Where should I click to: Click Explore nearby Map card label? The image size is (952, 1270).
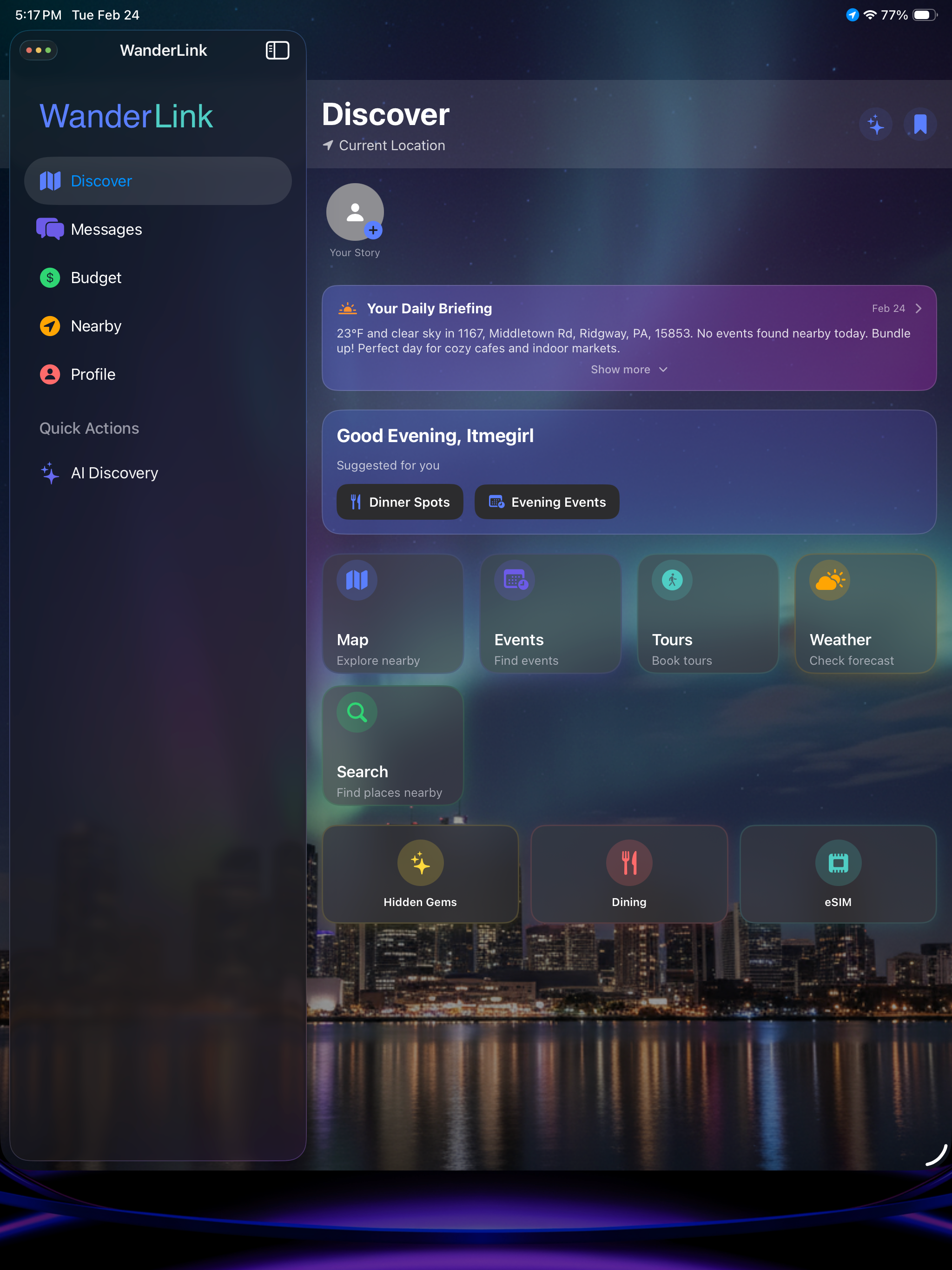(x=378, y=660)
